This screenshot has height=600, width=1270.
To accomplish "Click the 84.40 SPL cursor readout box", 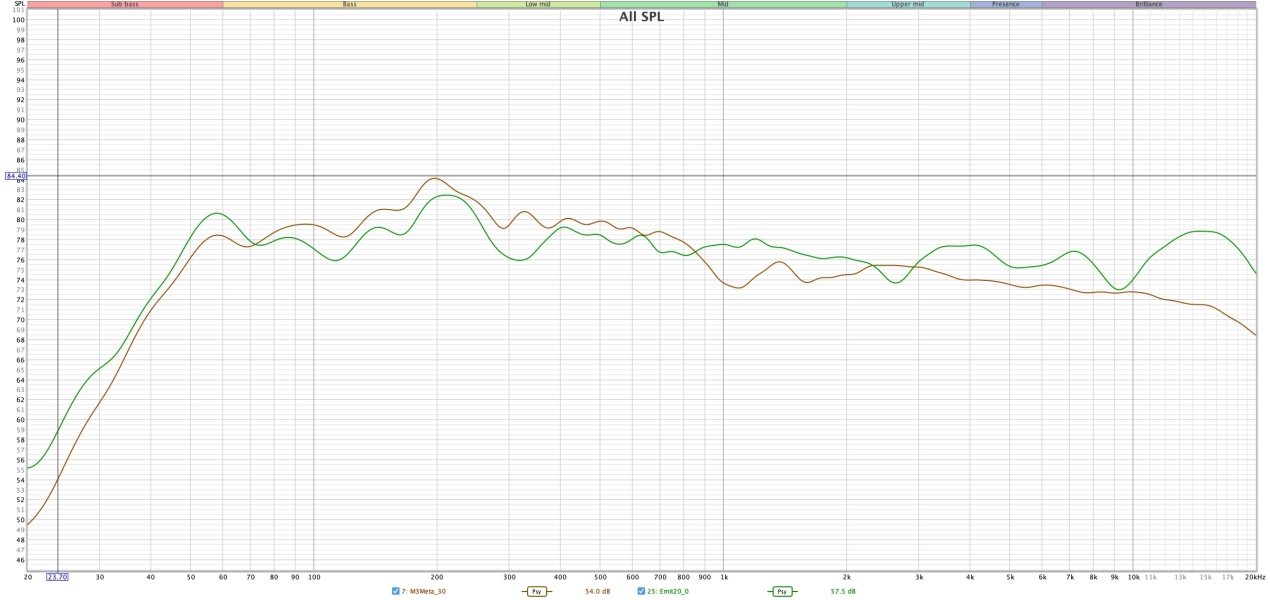I will pos(15,176).
